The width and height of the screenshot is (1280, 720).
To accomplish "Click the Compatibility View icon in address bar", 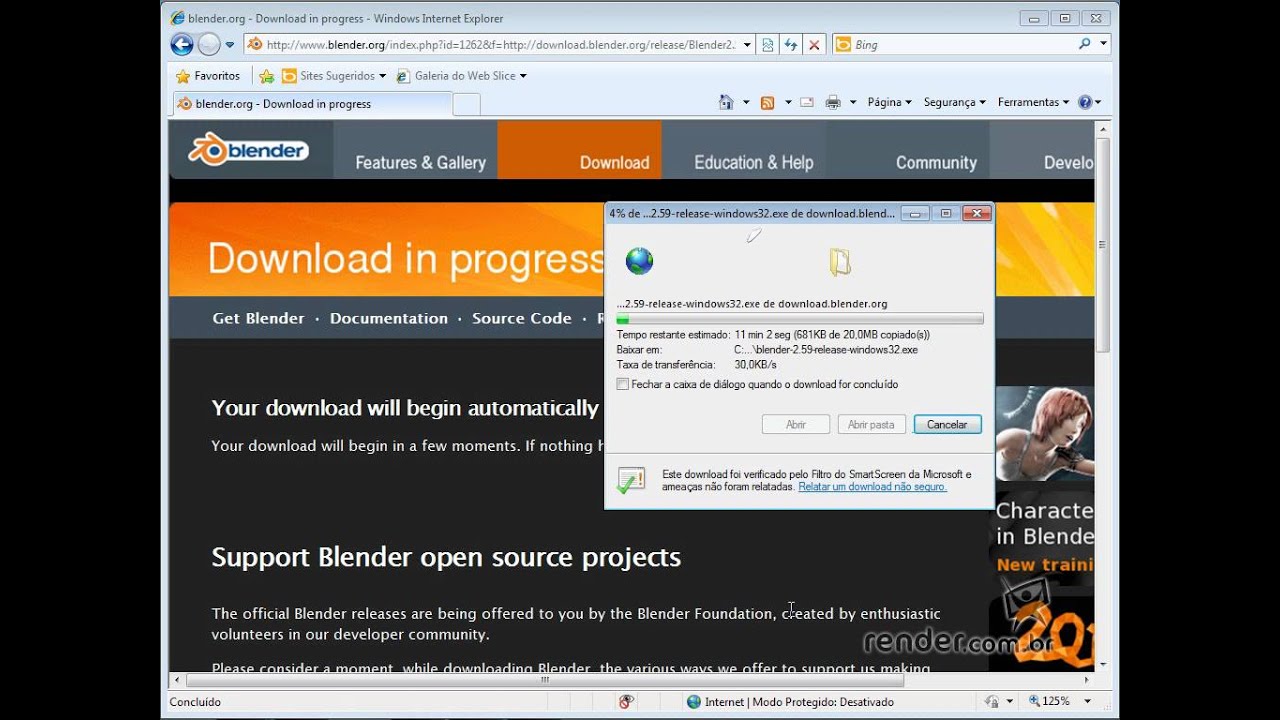I will (767, 44).
